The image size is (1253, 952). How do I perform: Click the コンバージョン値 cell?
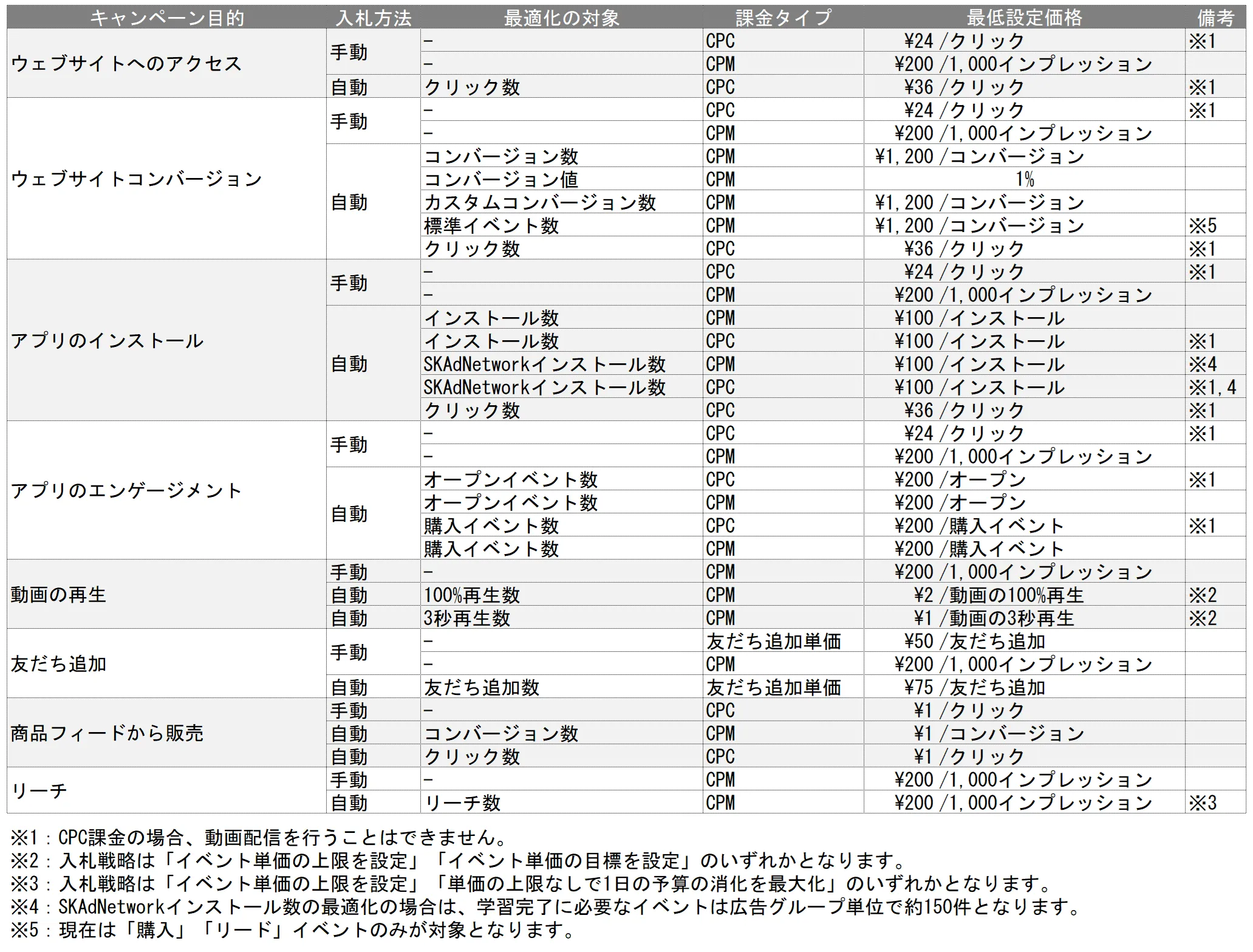pyautogui.click(x=501, y=180)
